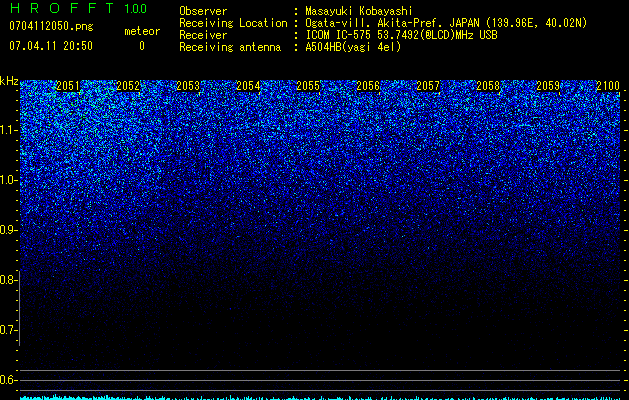Click the ICOM IC-575 53.7492 MHz receiver text

401,35
